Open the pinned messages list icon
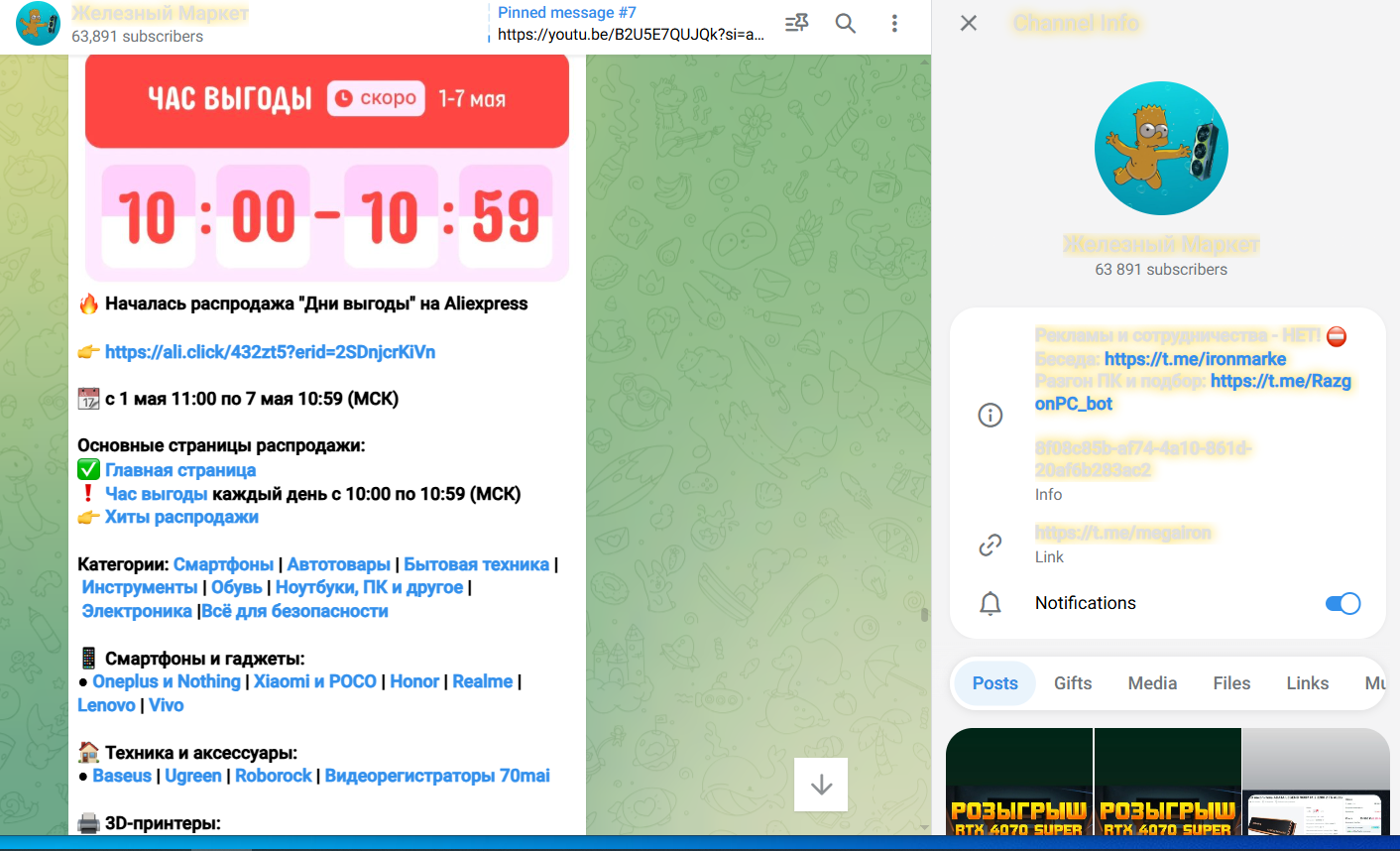The width and height of the screenshot is (1400, 851). (x=796, y=23)
